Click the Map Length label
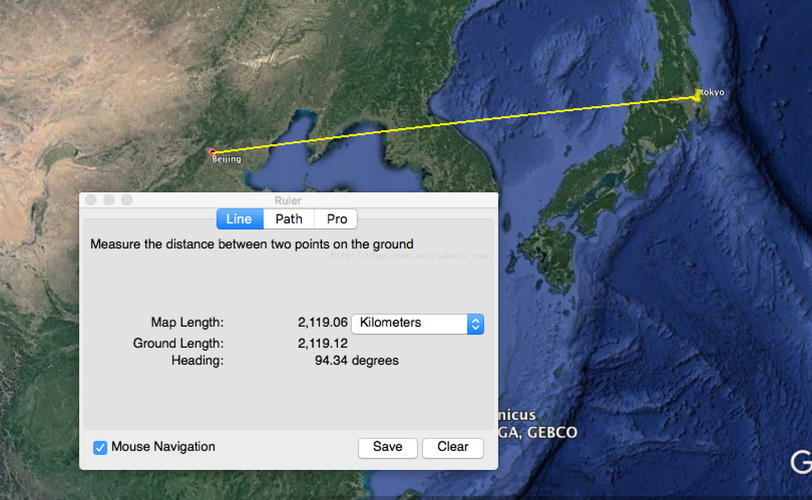812x500 pixels. point(187,322)
